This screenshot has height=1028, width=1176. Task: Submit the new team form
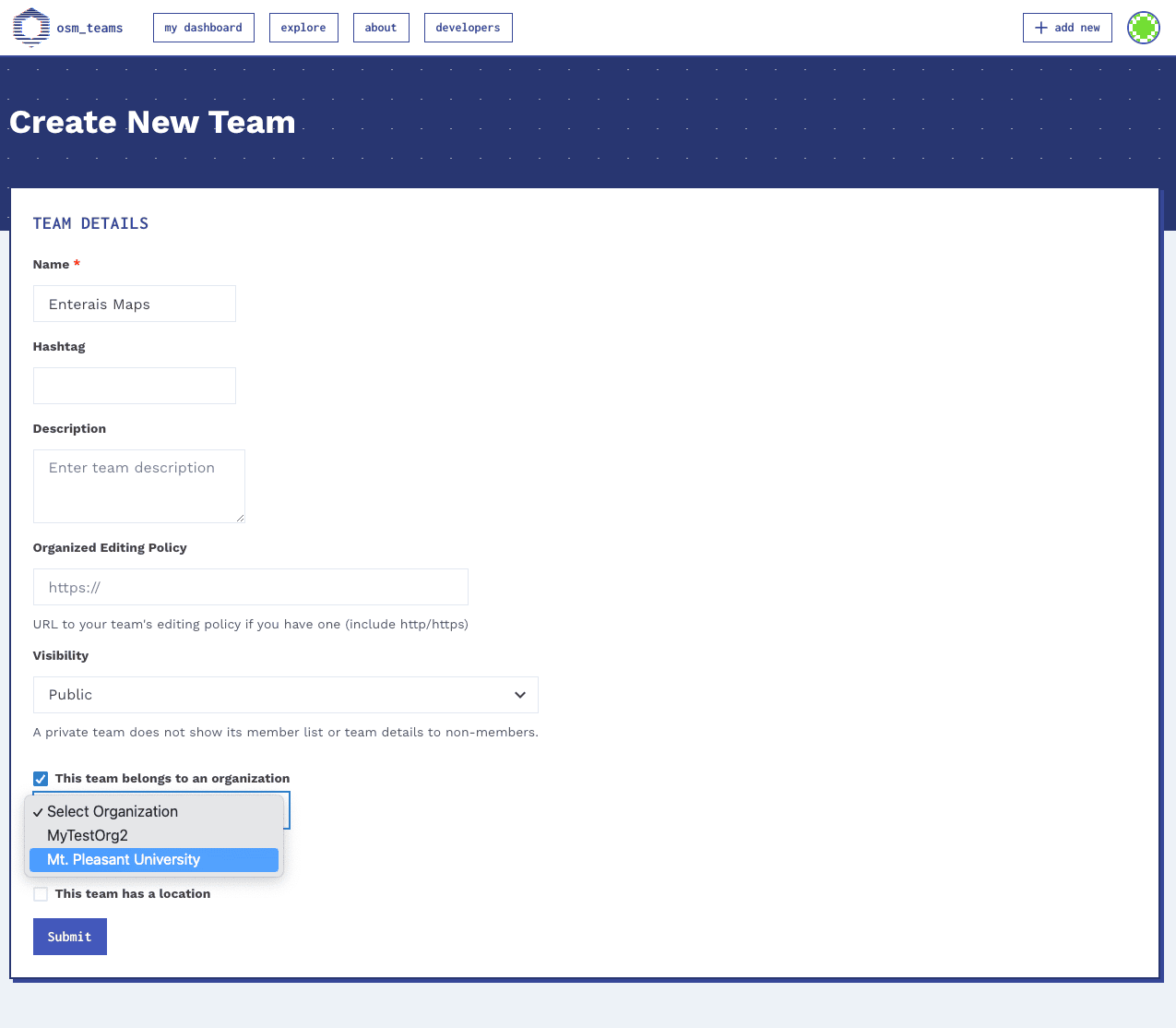click(x=69, y=936)
